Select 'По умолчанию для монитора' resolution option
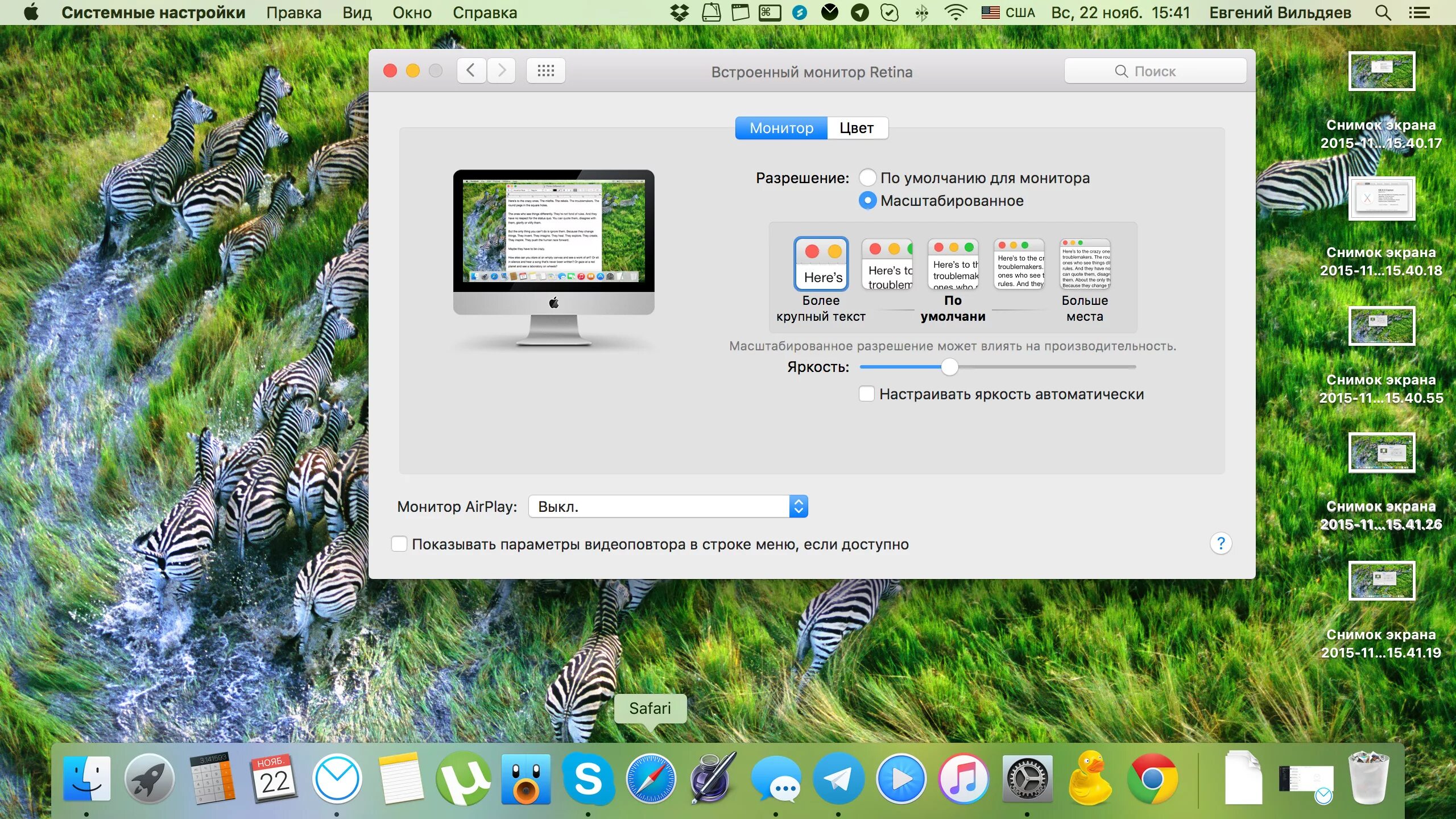The height and width of the screenshot is (819, 1456). click(867, 178)
